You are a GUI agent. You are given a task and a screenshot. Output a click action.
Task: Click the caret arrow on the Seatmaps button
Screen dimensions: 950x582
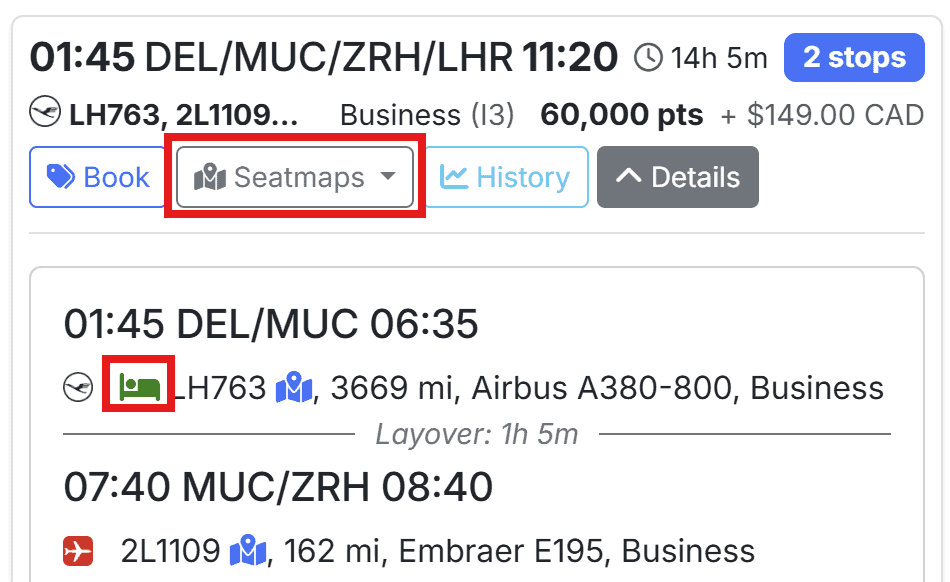(x=388, y=178)
